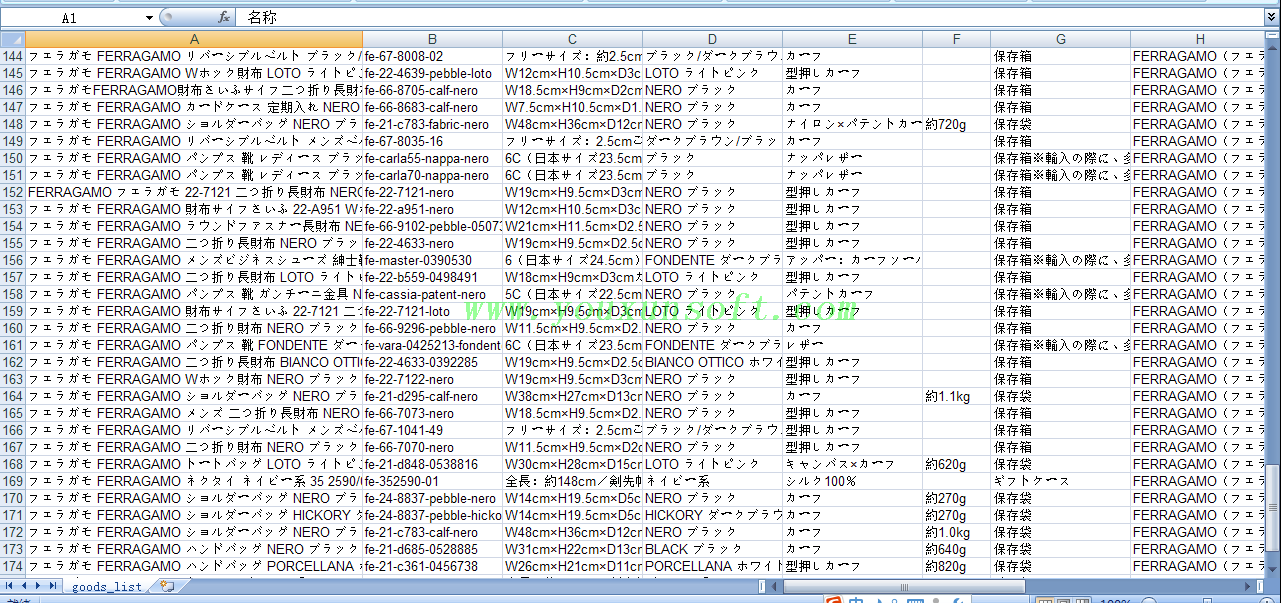Select the fe-21-d685-0528885 cell
1281x603 pixels.
432,549
